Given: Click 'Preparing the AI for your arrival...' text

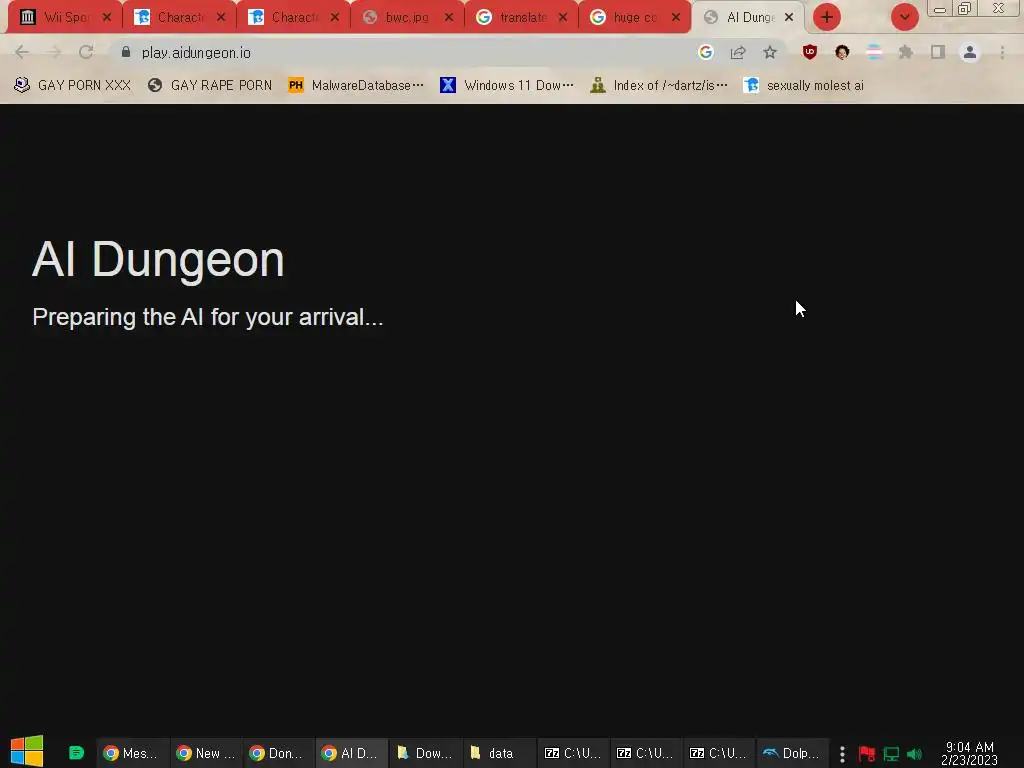Looking at the screenshot, I should pyautogui.click(x=208, y=317).
